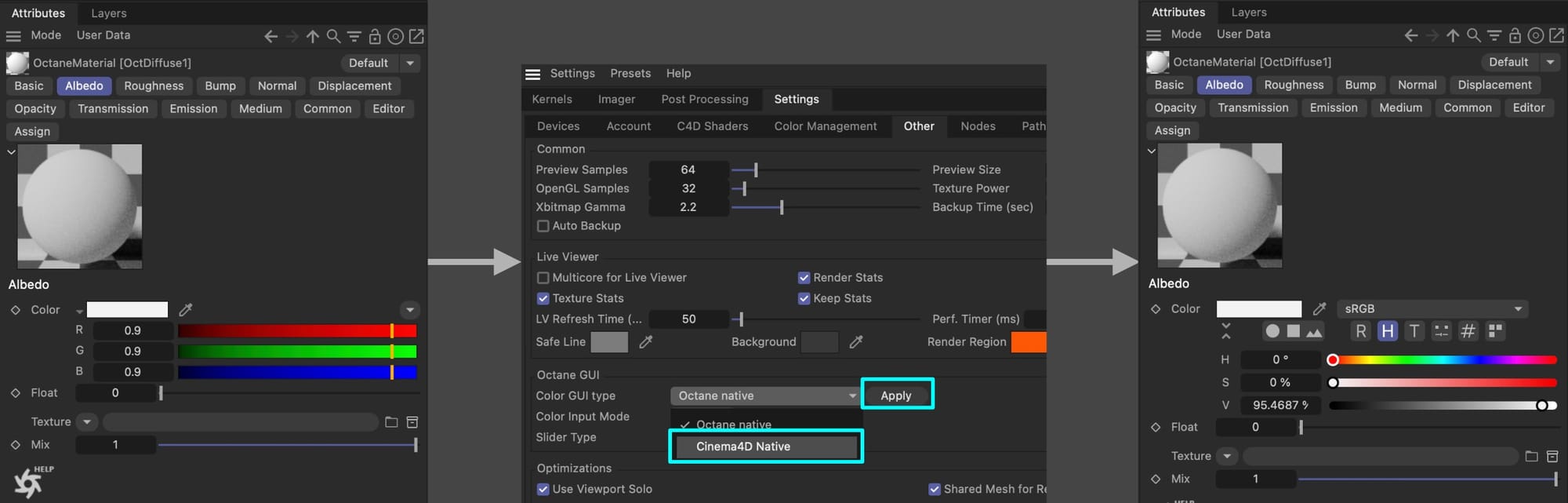Open Texture dropdown arrow in left panel
Screen dimensions: 1568x503
87,422
